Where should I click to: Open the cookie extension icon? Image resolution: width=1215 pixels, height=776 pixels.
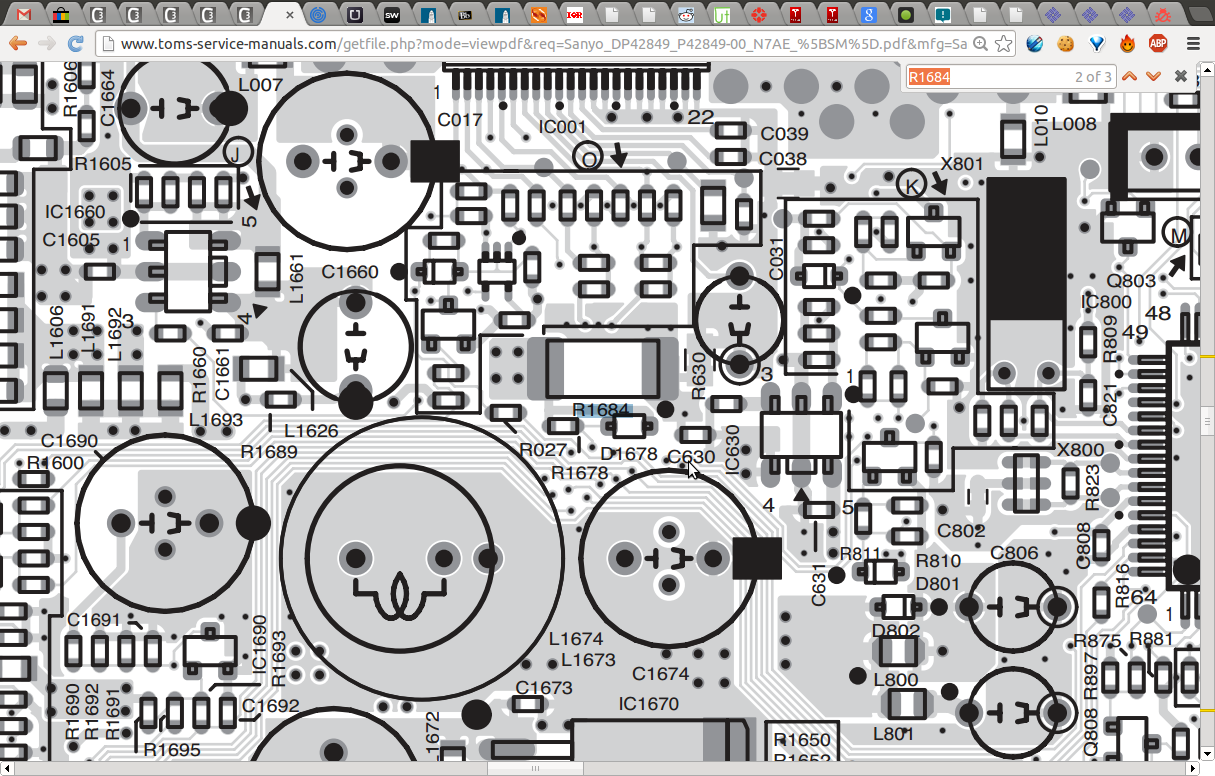click(1066, 44)
